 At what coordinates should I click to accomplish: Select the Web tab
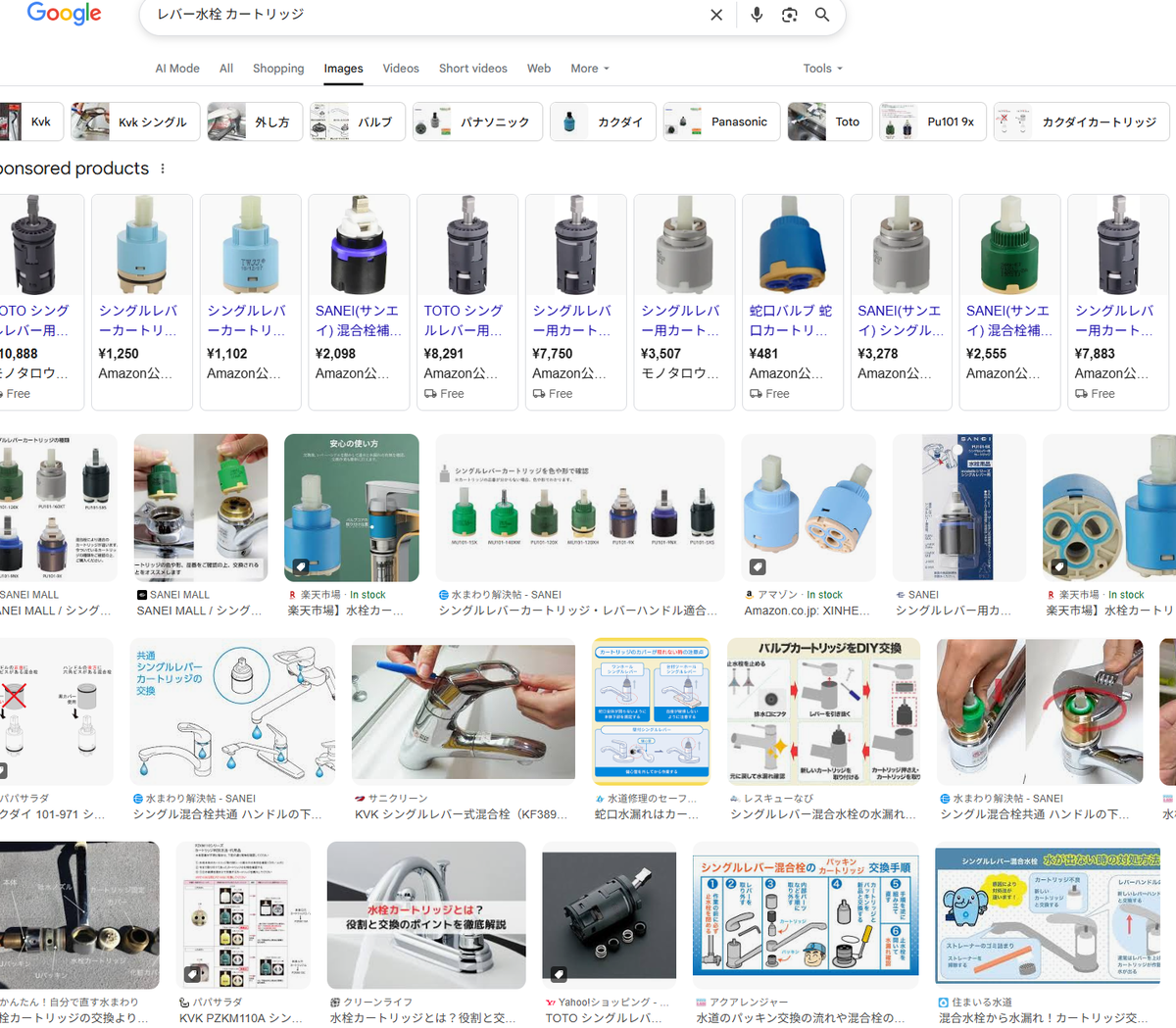[x=539, y=69]
